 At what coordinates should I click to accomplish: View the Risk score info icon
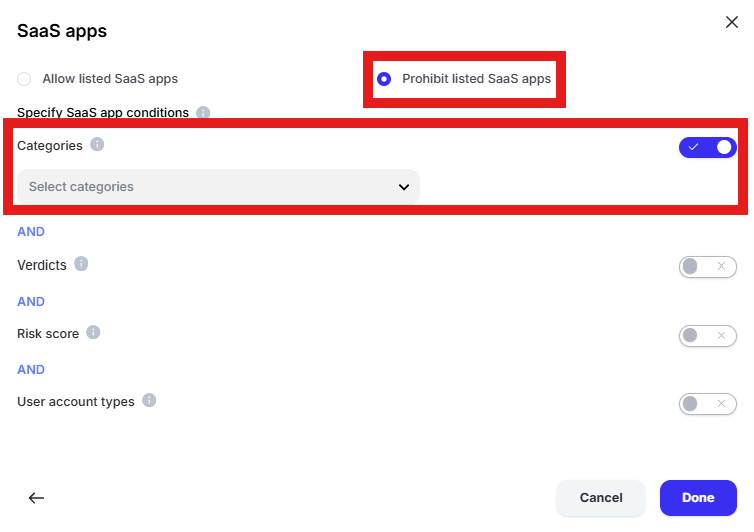click(x=93, y=332)
